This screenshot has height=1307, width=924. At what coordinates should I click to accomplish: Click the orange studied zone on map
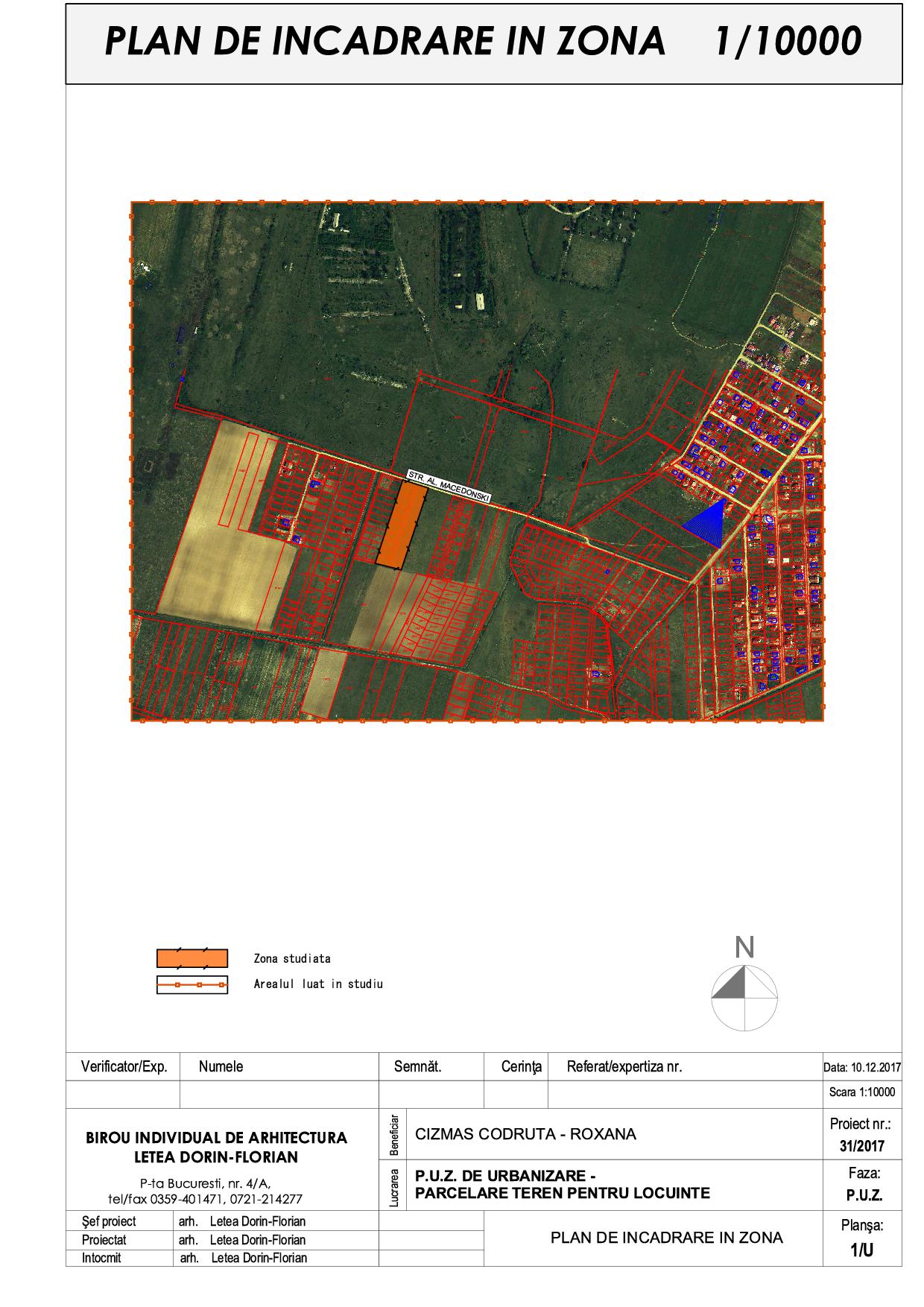[x=401, y=525]
